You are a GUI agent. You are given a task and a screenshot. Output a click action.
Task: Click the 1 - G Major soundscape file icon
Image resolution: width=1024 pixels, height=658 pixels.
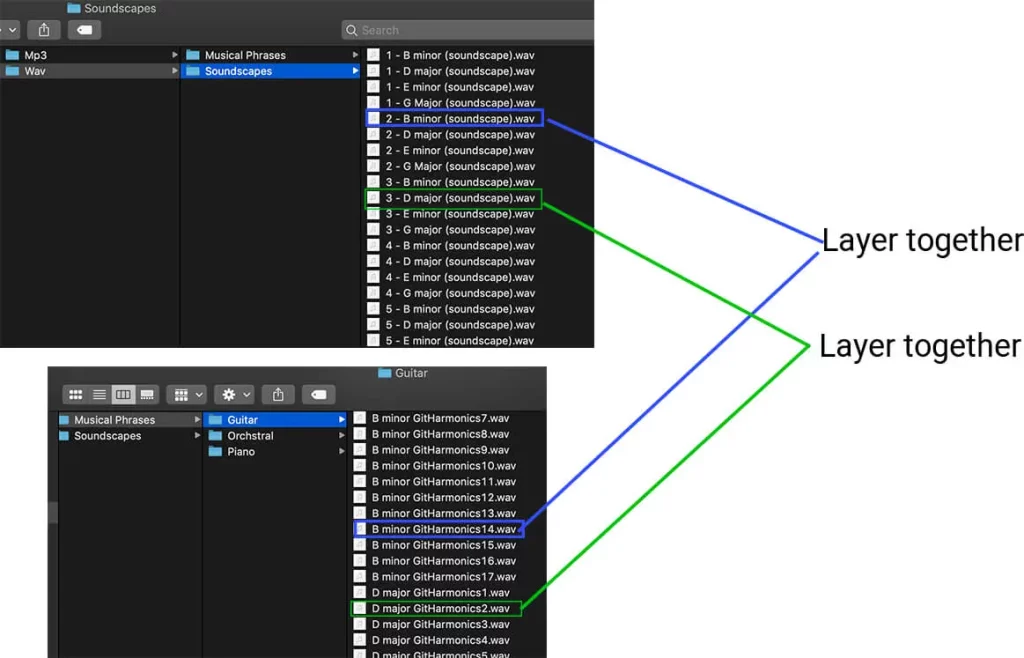click(373, 103)
